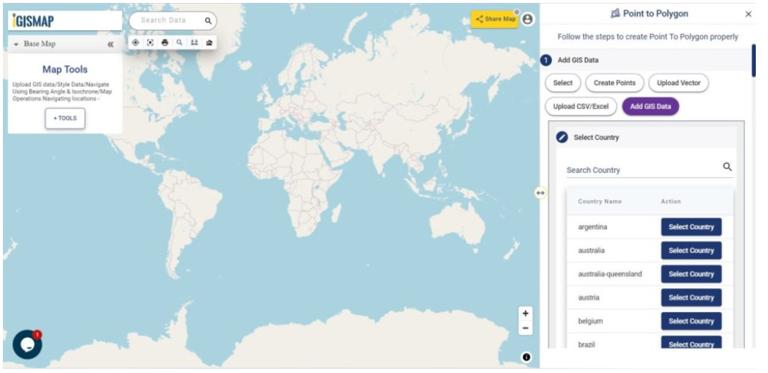Expand the Base Map dropdown arrow

pyautogui.click(x=16, y=44)
